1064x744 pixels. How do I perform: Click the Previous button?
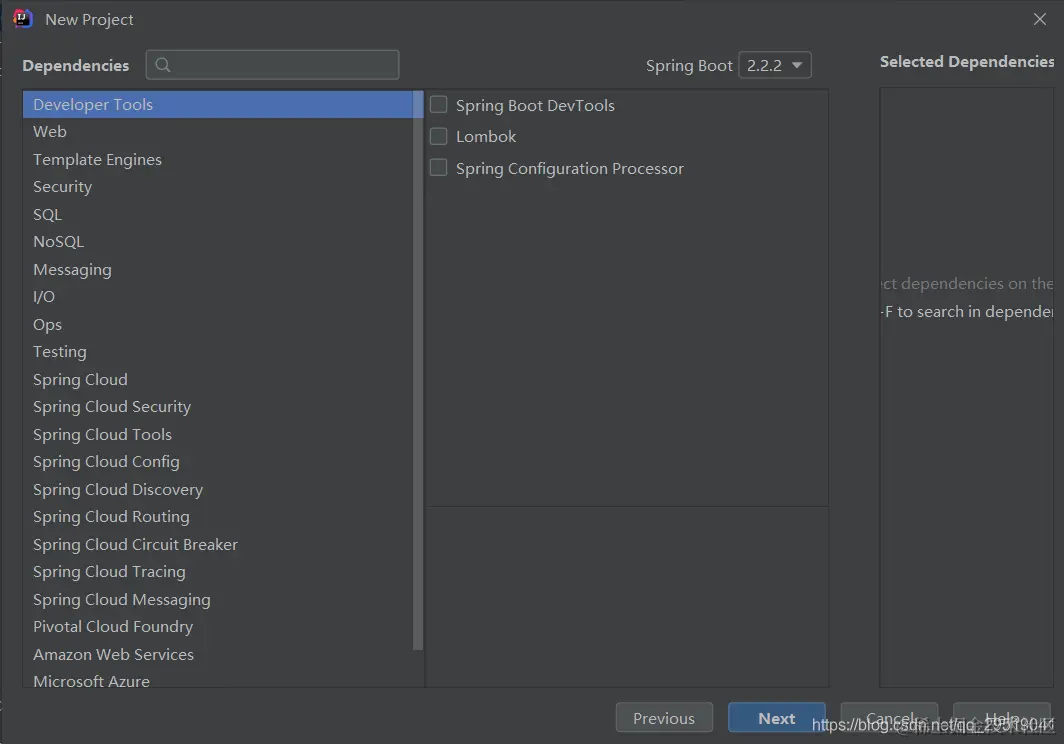[x=664, y=718]
